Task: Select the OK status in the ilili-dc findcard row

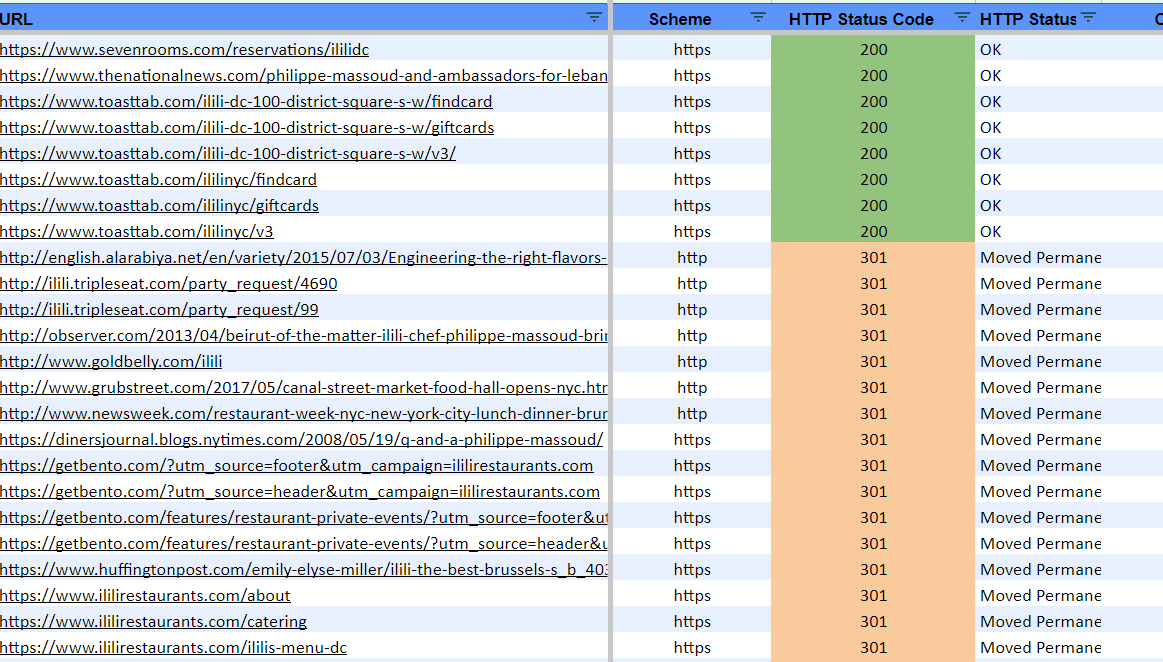Action: coord(990,102)
